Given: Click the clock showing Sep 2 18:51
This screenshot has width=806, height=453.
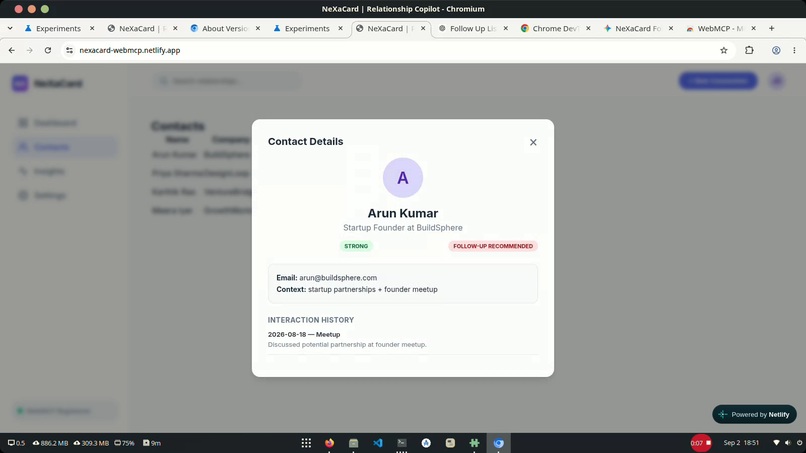Looking at the screenshot, I should 741,443.
